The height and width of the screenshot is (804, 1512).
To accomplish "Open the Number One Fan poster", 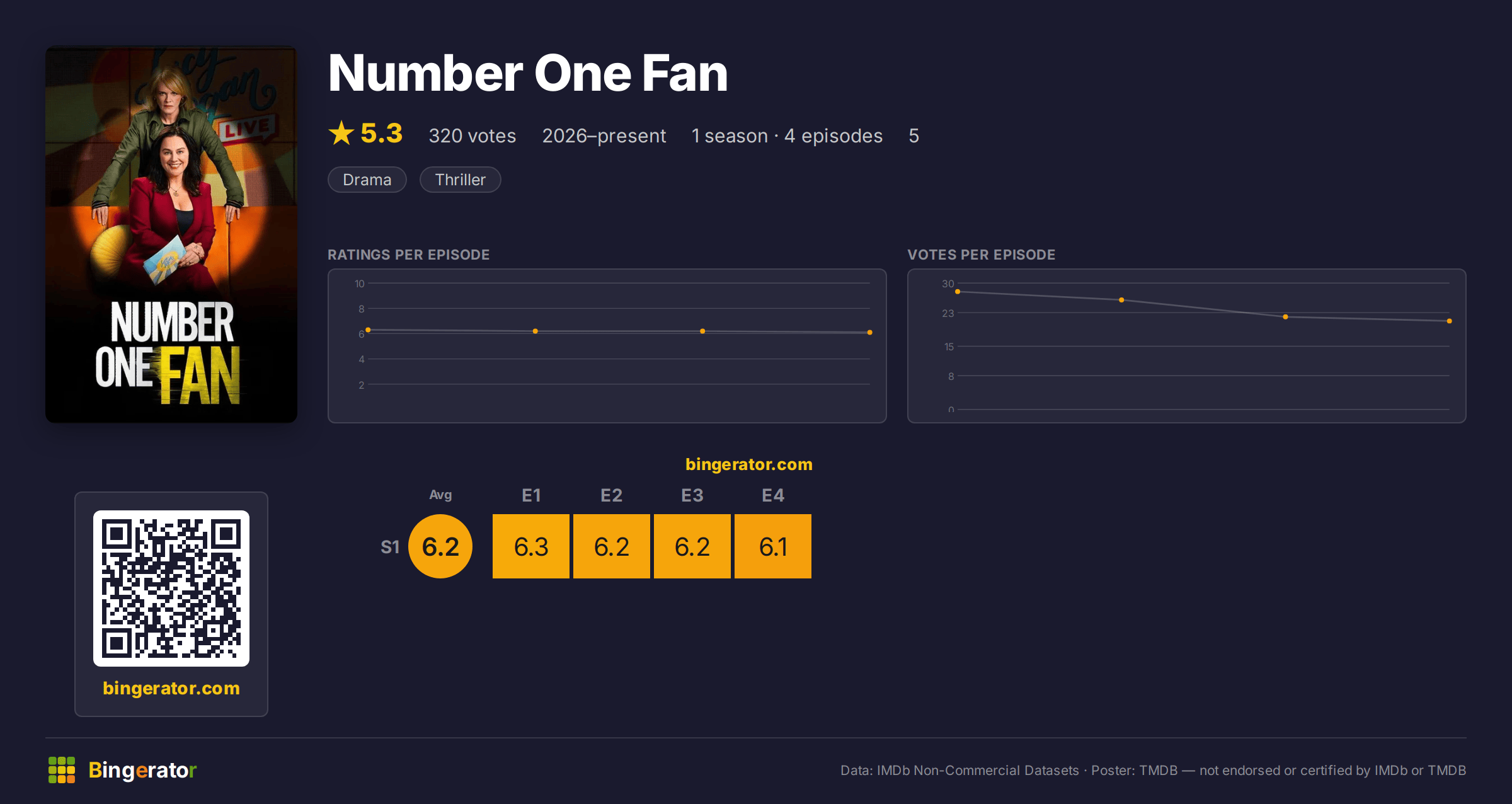I will (171, 234).
